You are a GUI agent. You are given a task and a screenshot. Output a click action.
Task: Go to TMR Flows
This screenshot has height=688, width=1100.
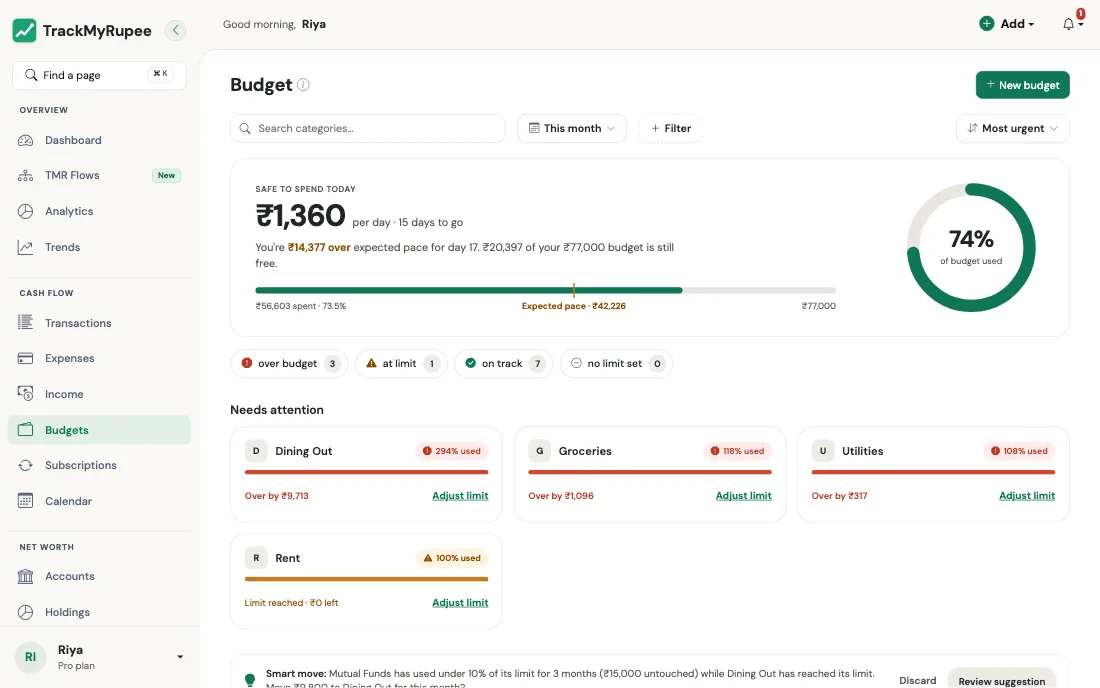pos(99,175)
